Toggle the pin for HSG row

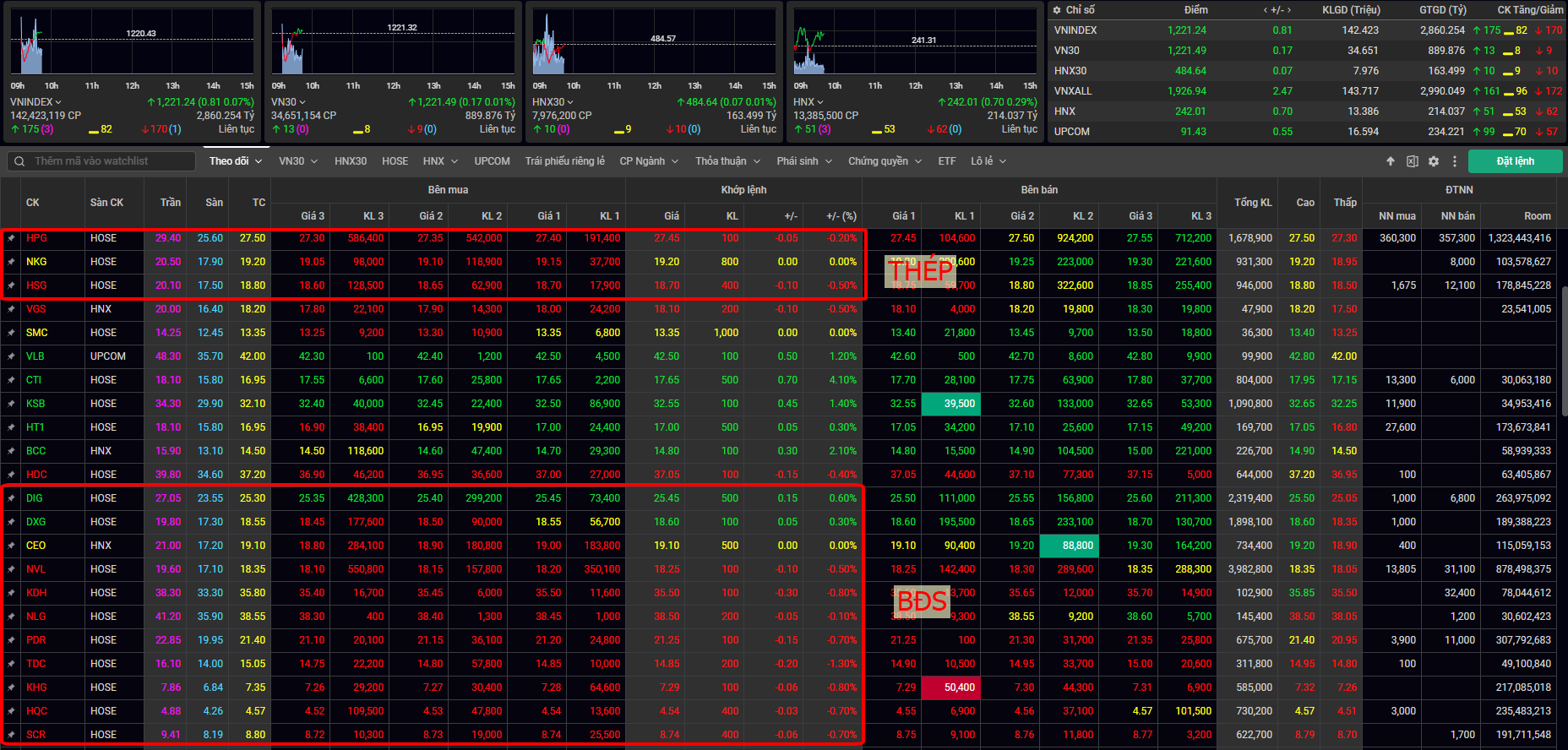[x=11, y=285]
